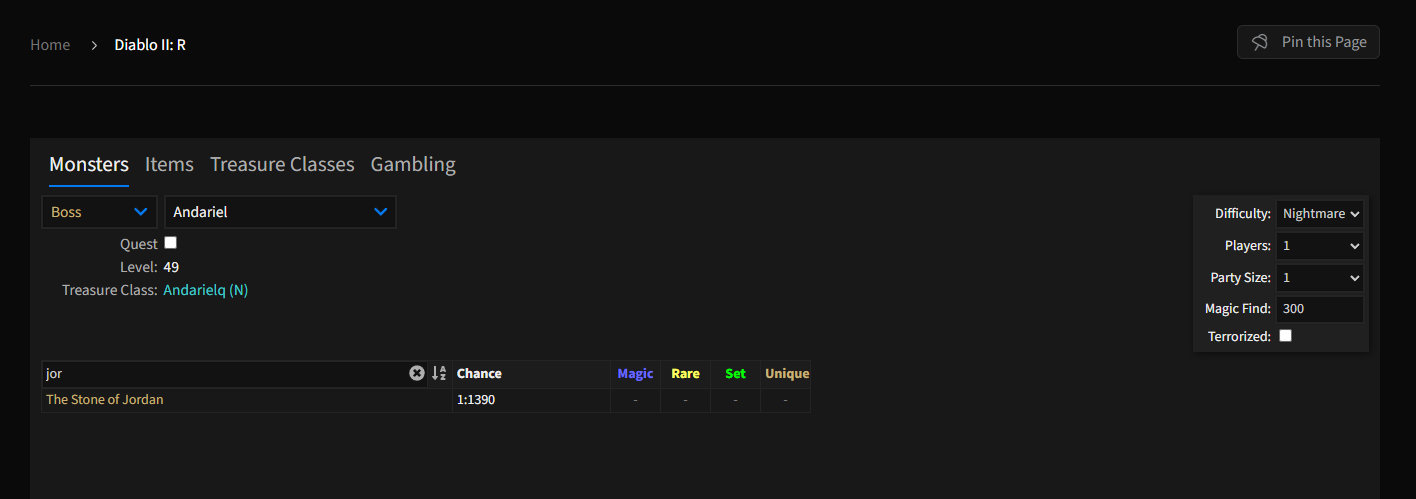Change the Nightmare difficulty dropdown
Image resolution: width=1416 pixels, height=499 pixels.
[x=1320, y=214]
